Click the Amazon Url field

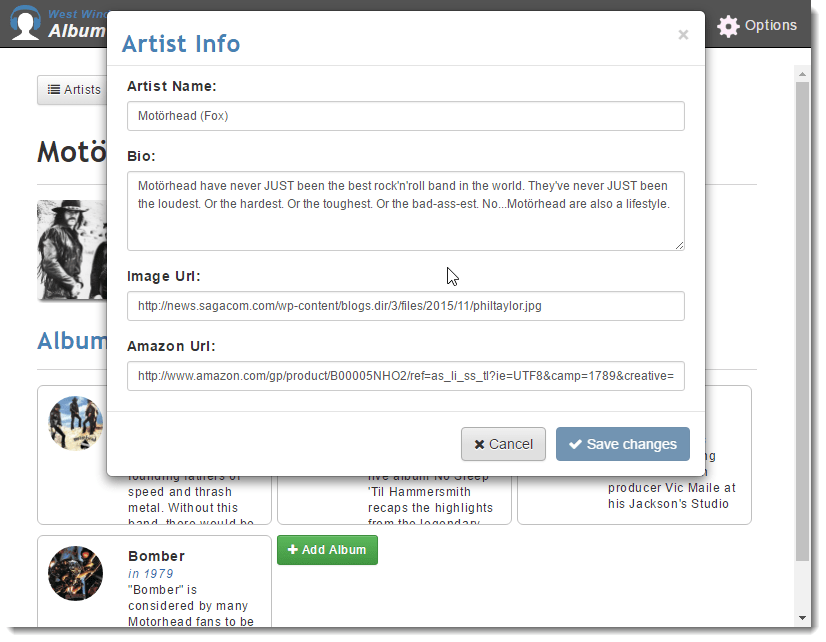coord(406,376)
